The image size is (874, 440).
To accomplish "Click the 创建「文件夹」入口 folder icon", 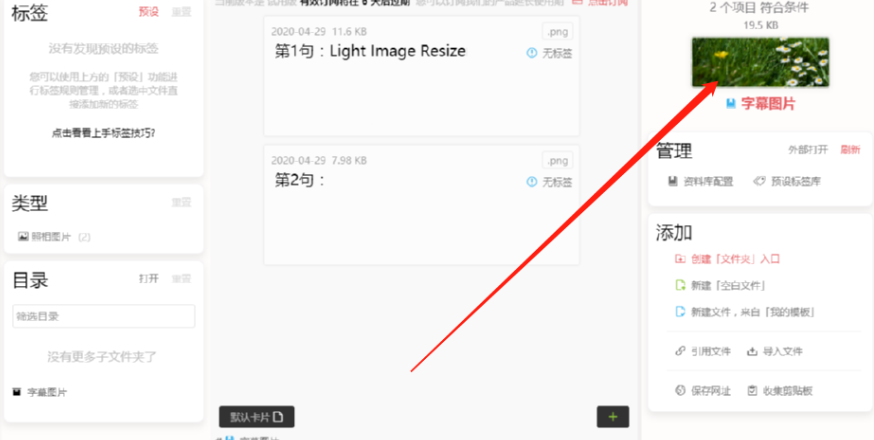I will (x=679, y=259).
